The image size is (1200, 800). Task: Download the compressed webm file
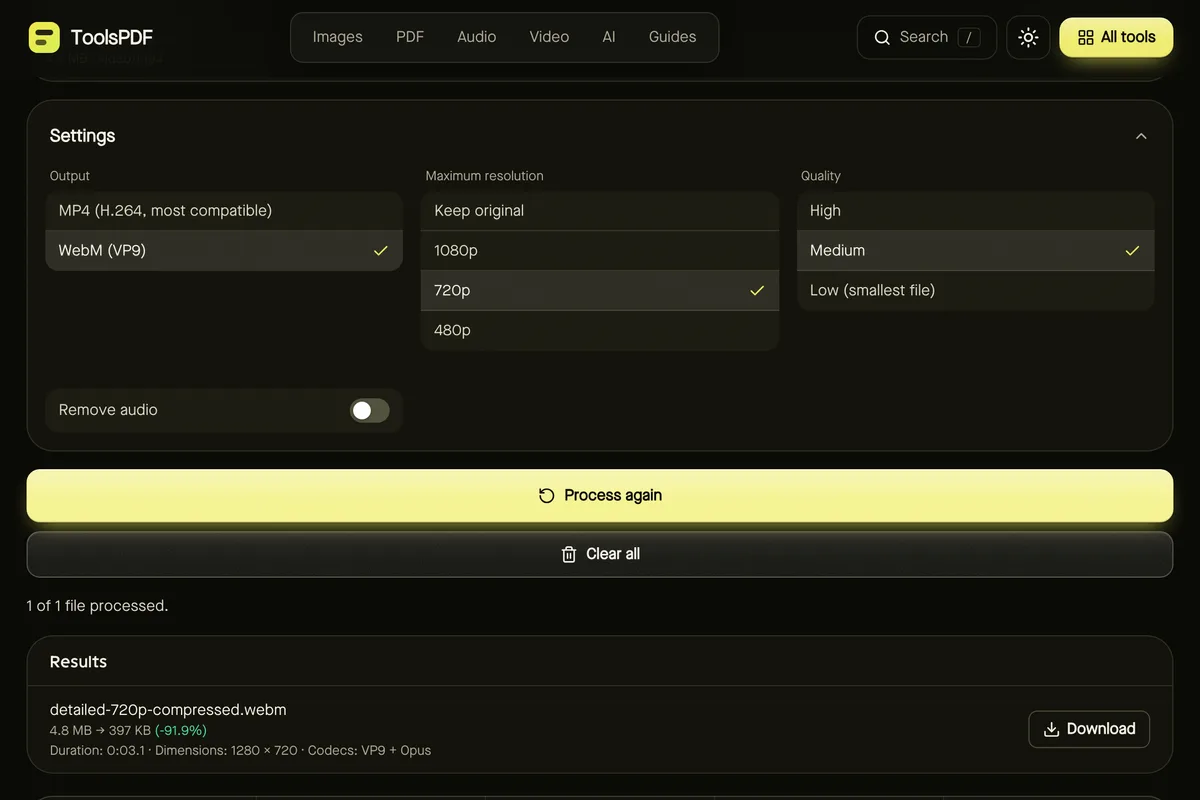point(1089,729)
